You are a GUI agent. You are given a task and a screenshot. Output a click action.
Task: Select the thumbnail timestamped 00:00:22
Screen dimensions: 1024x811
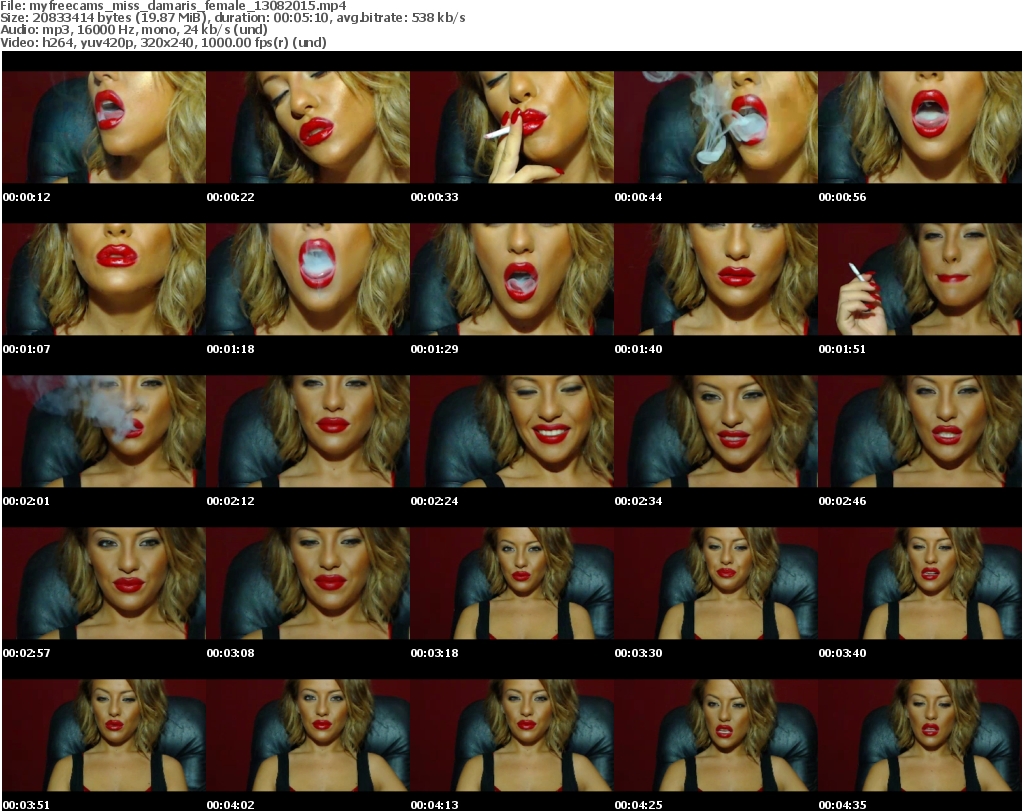pos(308,127)
